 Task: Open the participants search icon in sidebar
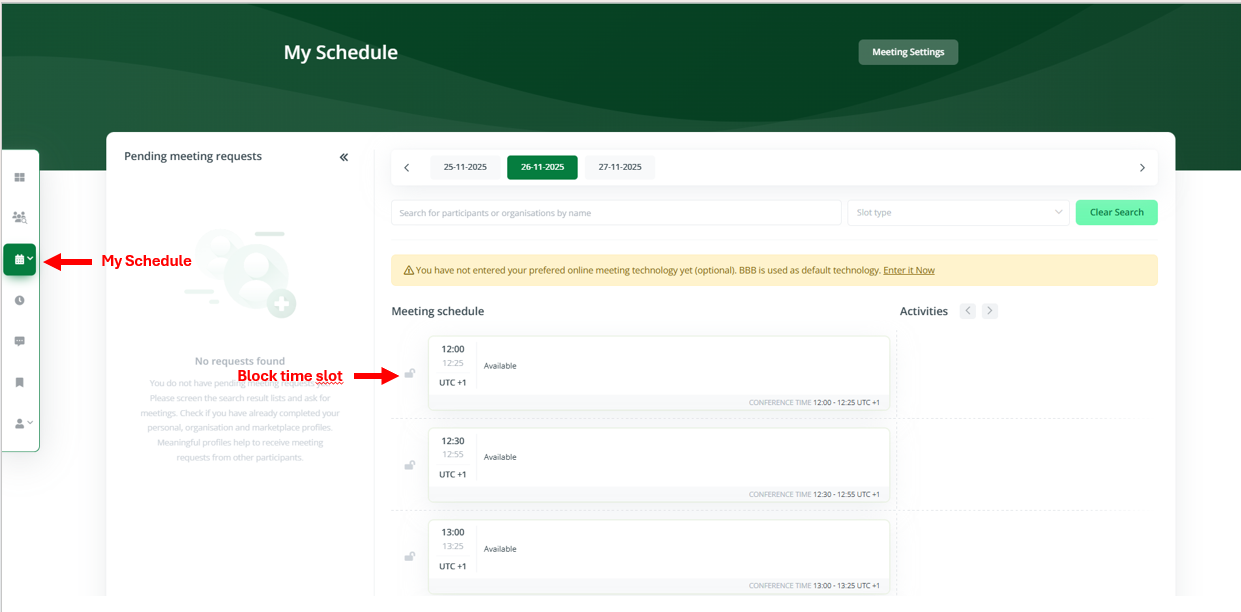(x=20, y=217)
